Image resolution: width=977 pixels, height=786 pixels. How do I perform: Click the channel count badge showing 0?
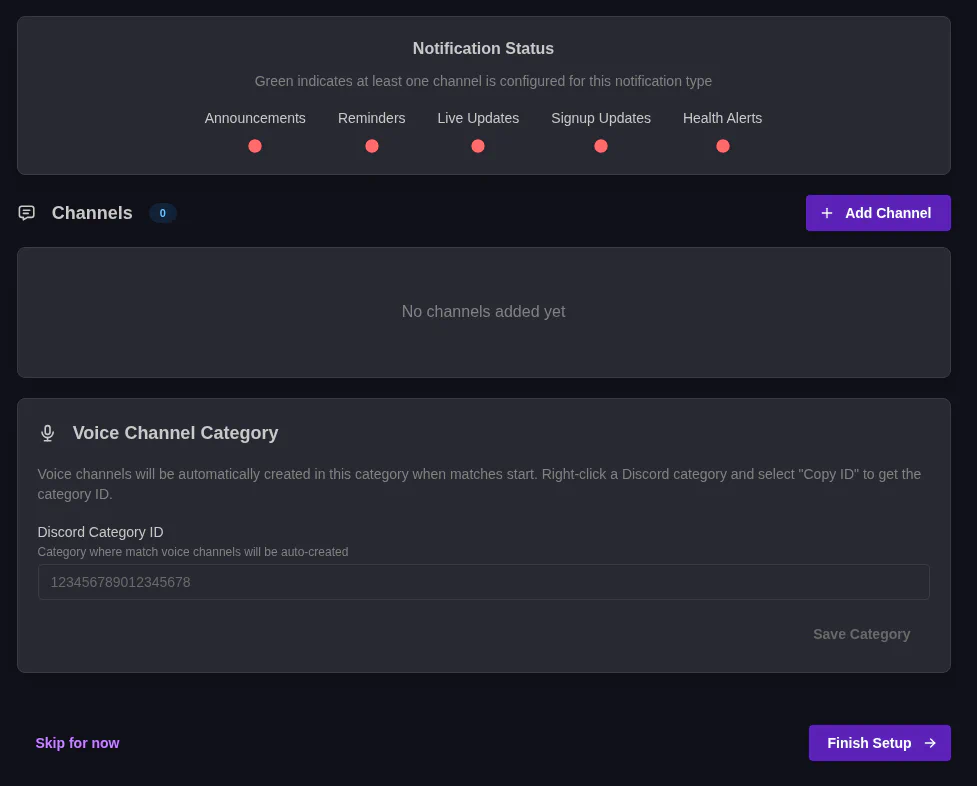(162, 213)
